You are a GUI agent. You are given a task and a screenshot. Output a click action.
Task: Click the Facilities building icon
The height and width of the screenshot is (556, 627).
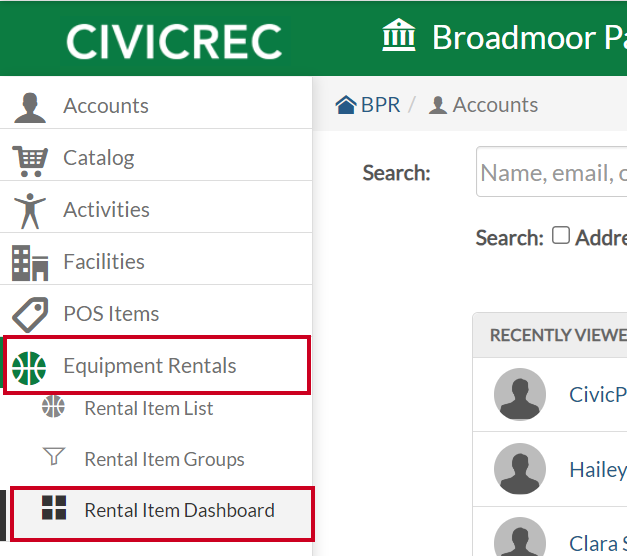[30, 263]
